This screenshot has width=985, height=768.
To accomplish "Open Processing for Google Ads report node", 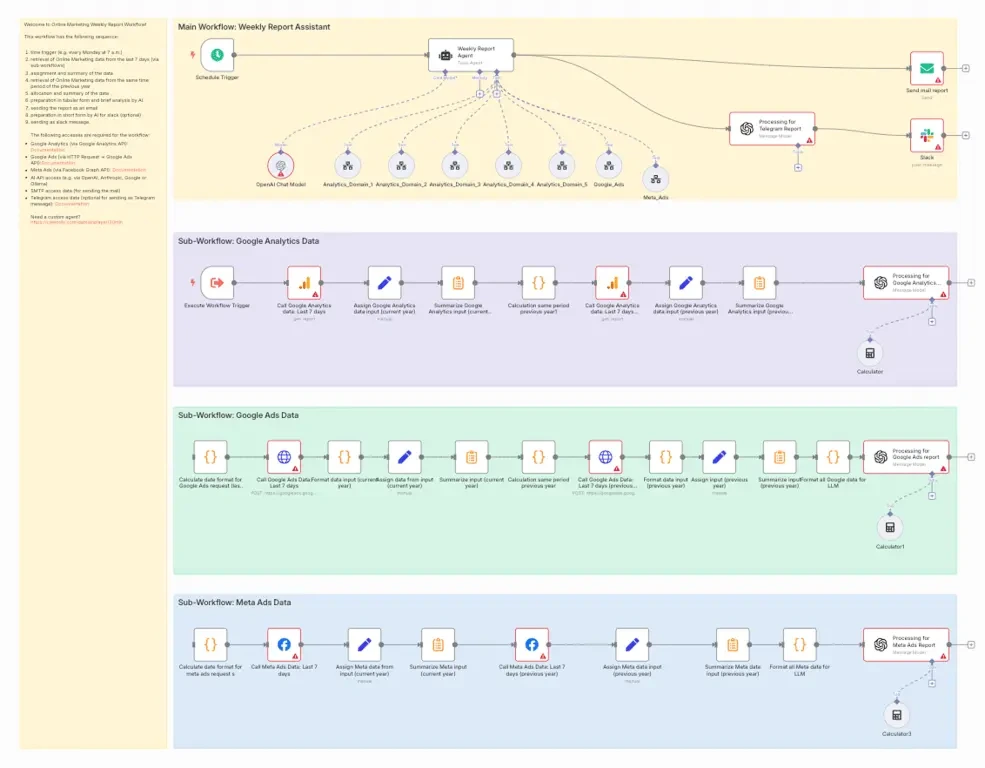I will 906,457.
